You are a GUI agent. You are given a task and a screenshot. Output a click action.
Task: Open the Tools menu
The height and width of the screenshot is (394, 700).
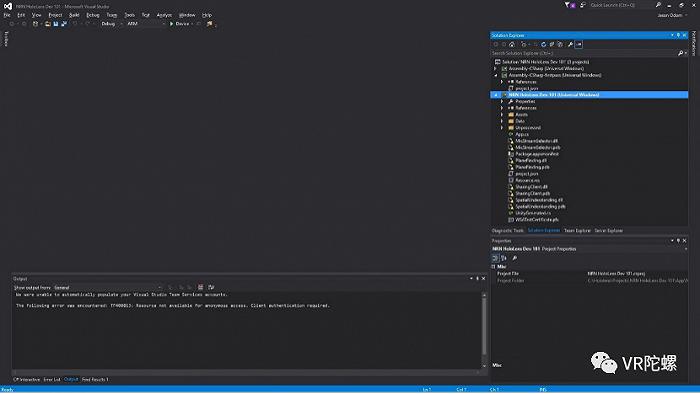(x=129, y=15)
